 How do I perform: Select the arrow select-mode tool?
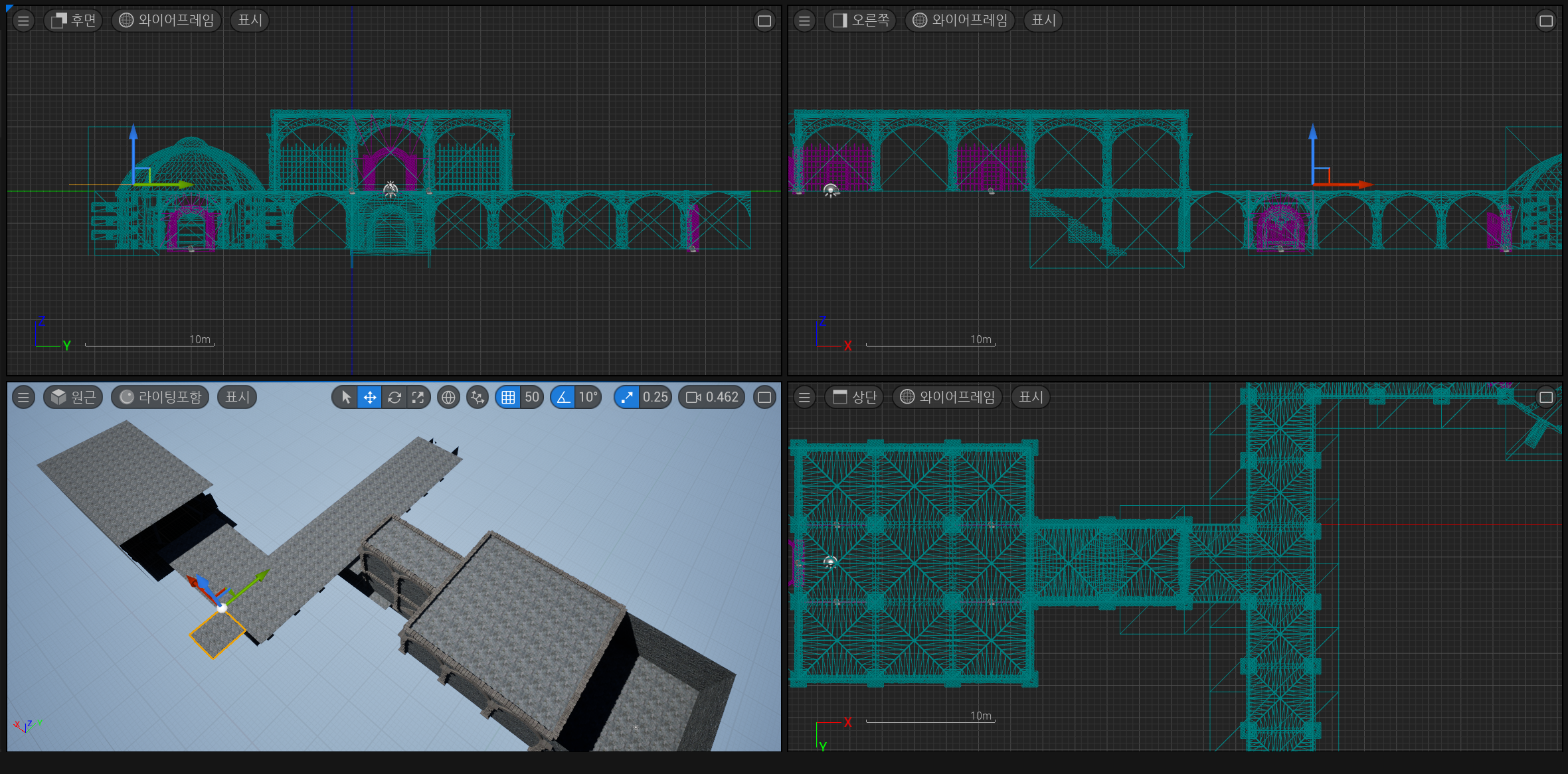(346, 397)
